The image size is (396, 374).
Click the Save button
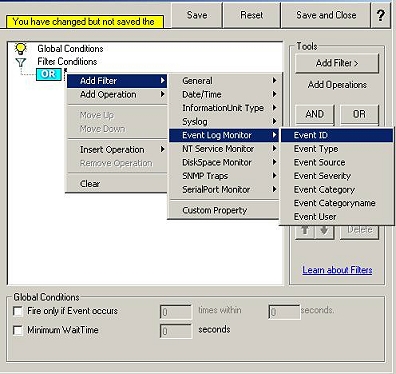(x=197, y=15)
